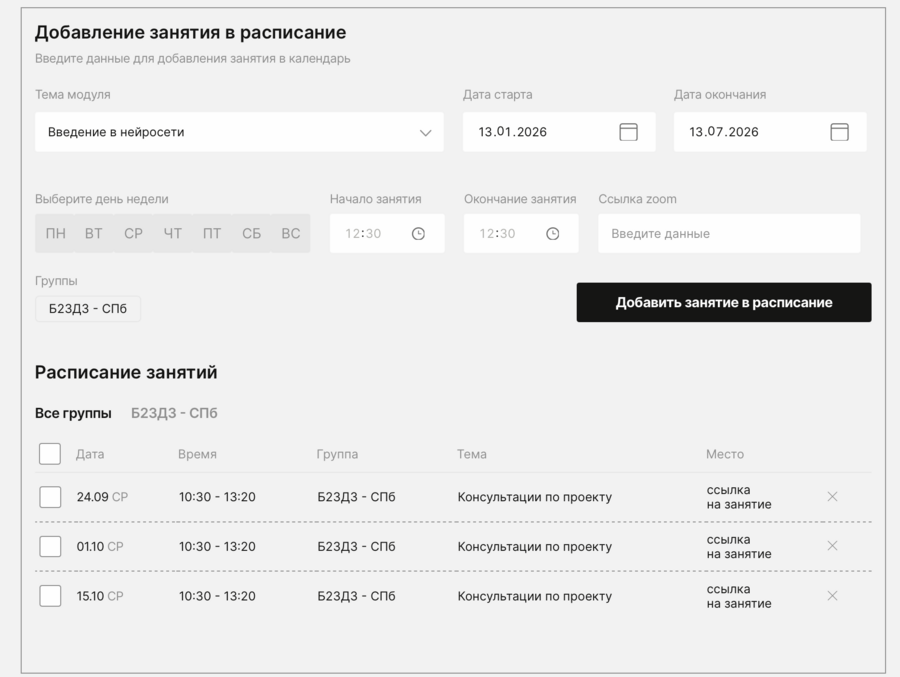Click the date 24.09 СР cell
The height and width of the screenshot is (677, 900).
click(x=102, y=497)
